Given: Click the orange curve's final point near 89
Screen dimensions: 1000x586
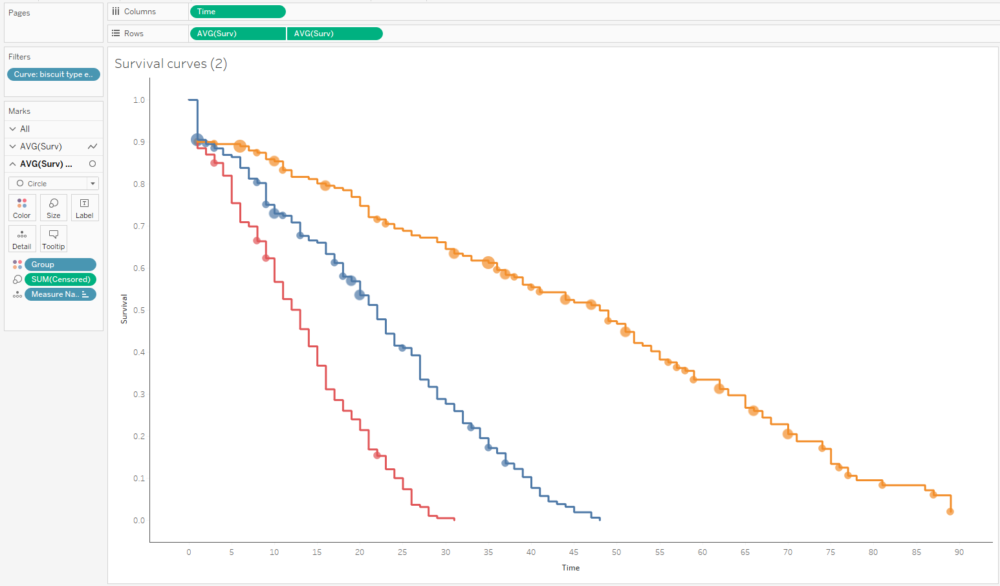Looking at the screenshot, I should [950, 511].
